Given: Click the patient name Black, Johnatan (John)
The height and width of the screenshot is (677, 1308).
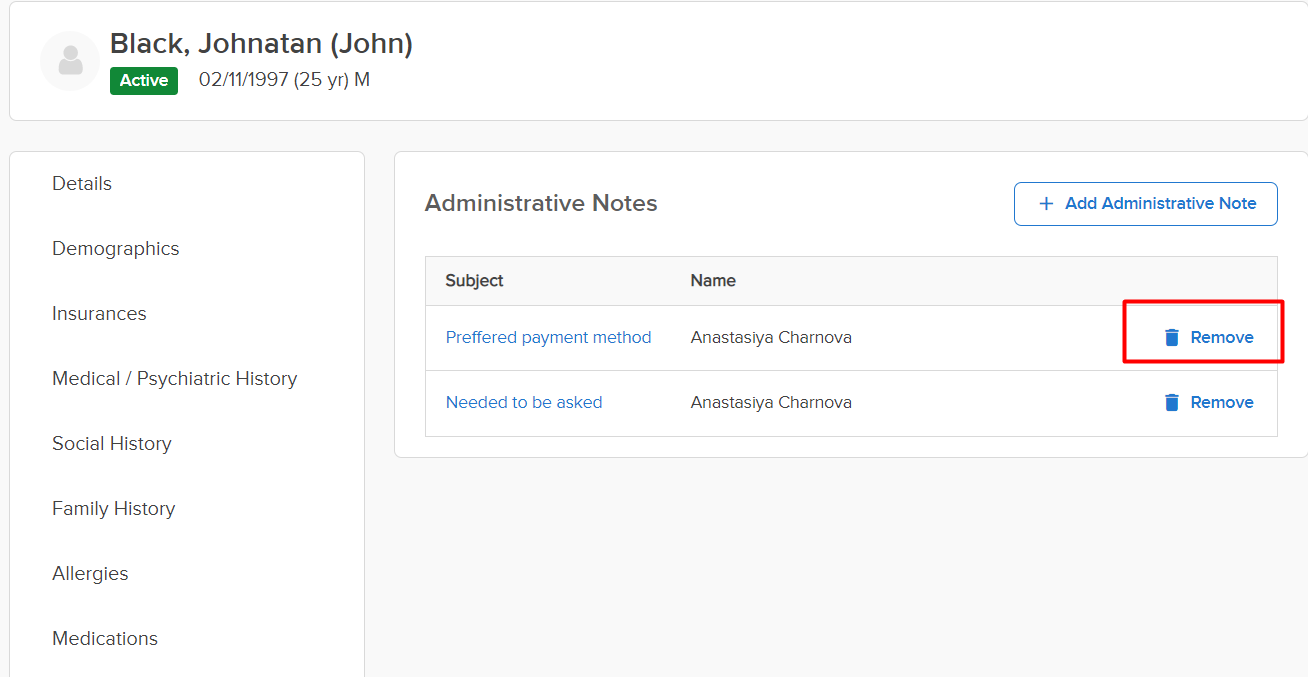Looking at the screenshot, I should 261,44.
